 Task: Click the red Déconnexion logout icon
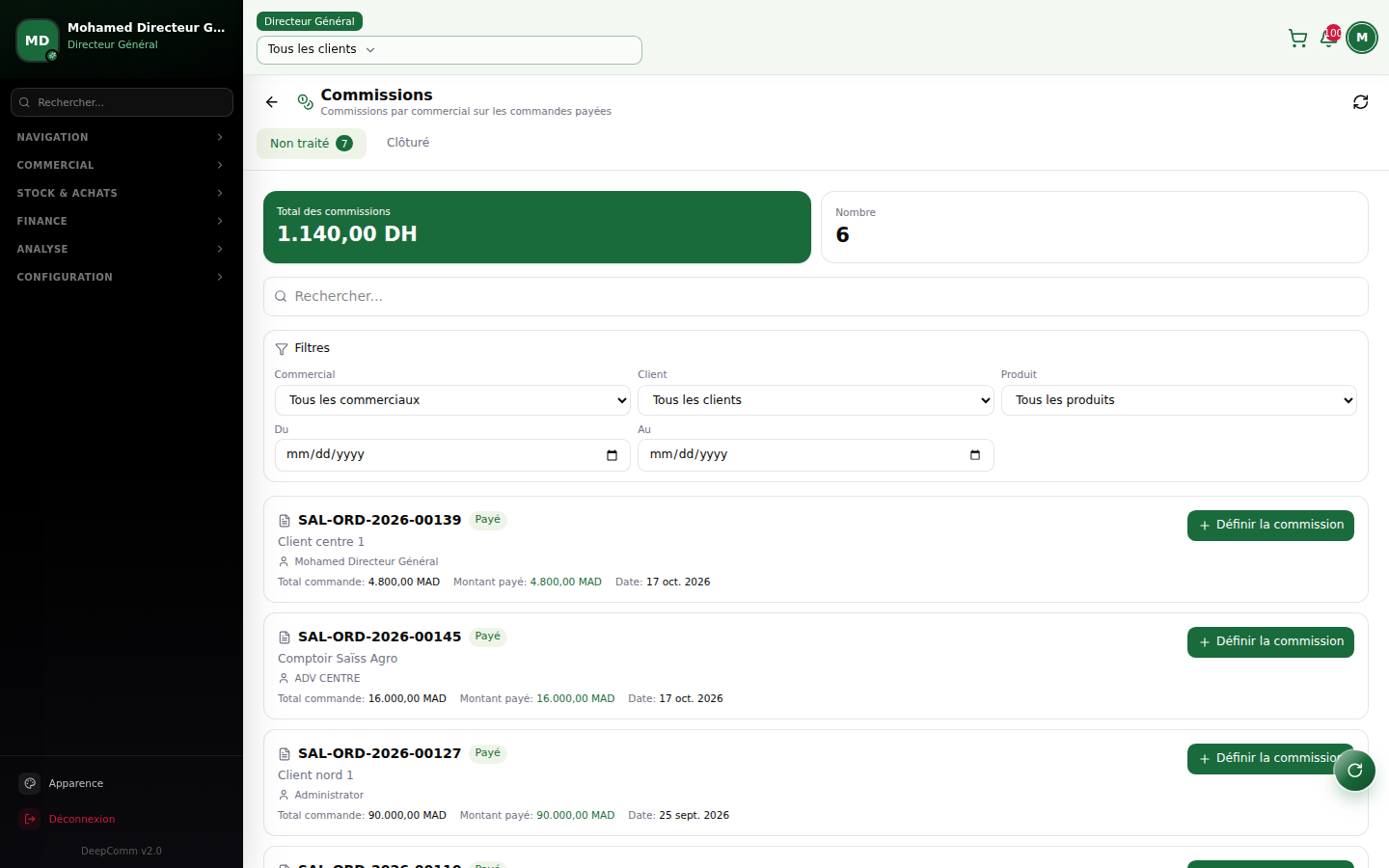click(x=30, y=819)
